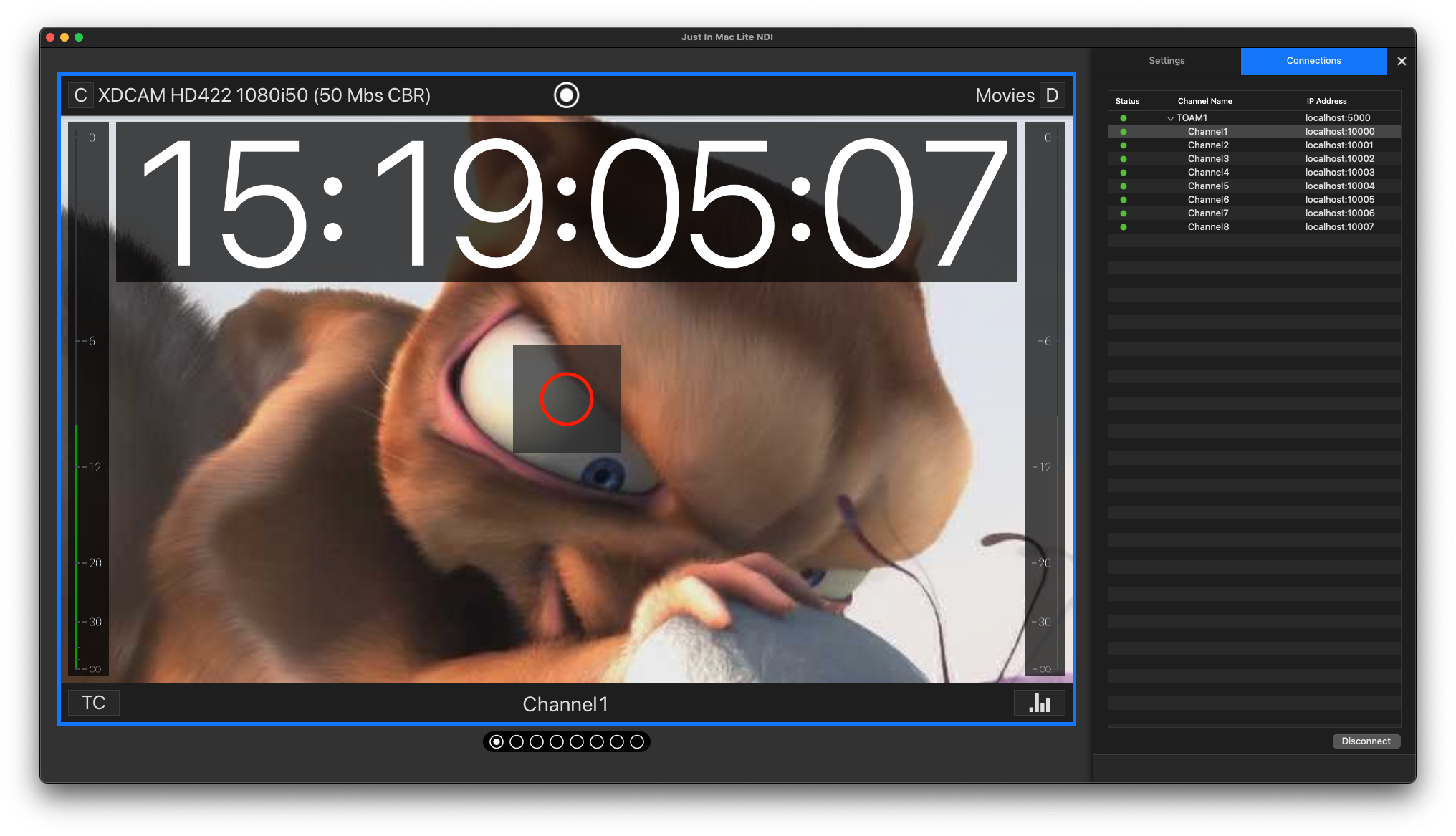
Task: Close the side panel with X
Action: tap(1402, 62)
